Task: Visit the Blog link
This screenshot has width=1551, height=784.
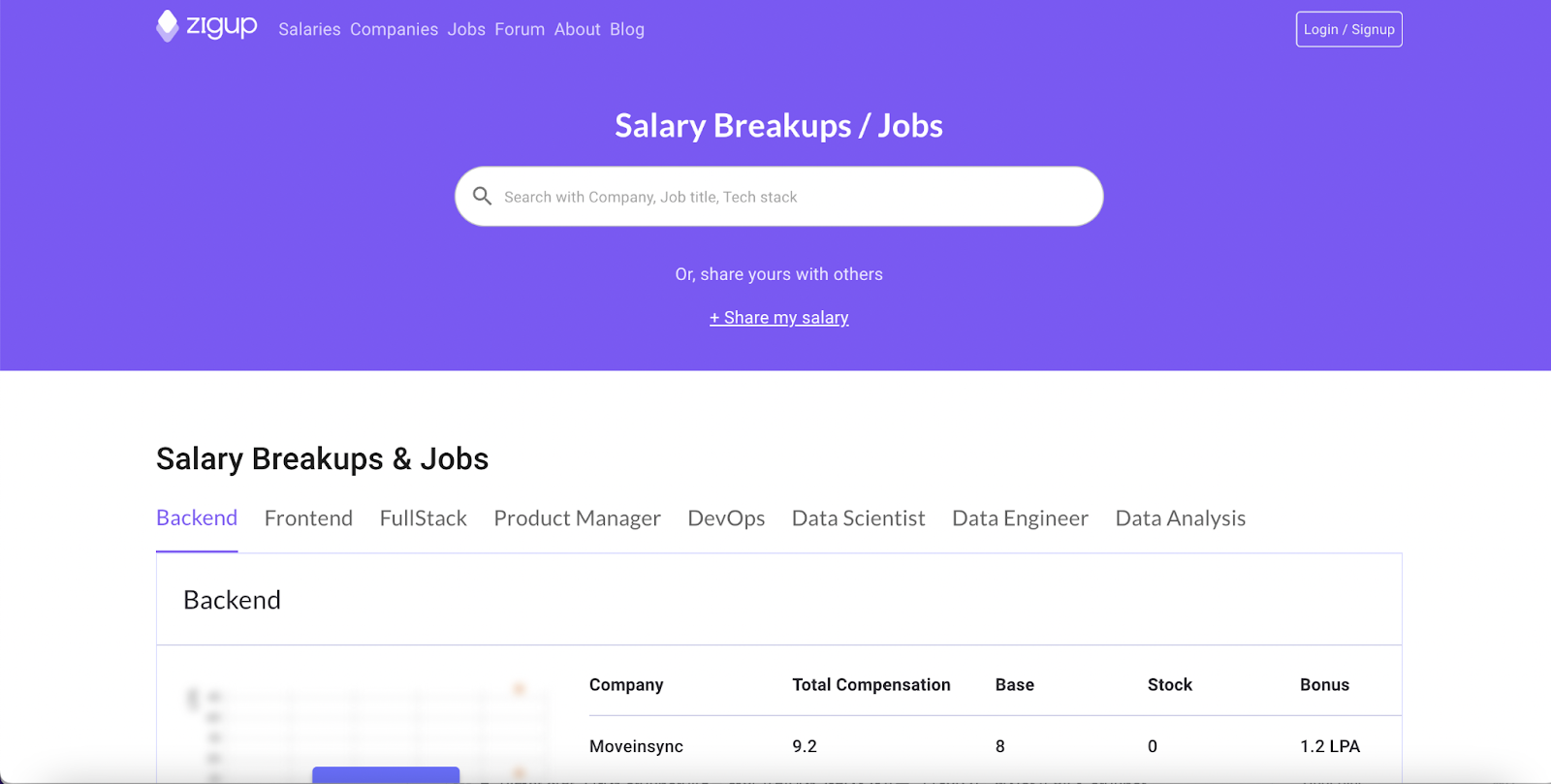Action: point(626,29)
